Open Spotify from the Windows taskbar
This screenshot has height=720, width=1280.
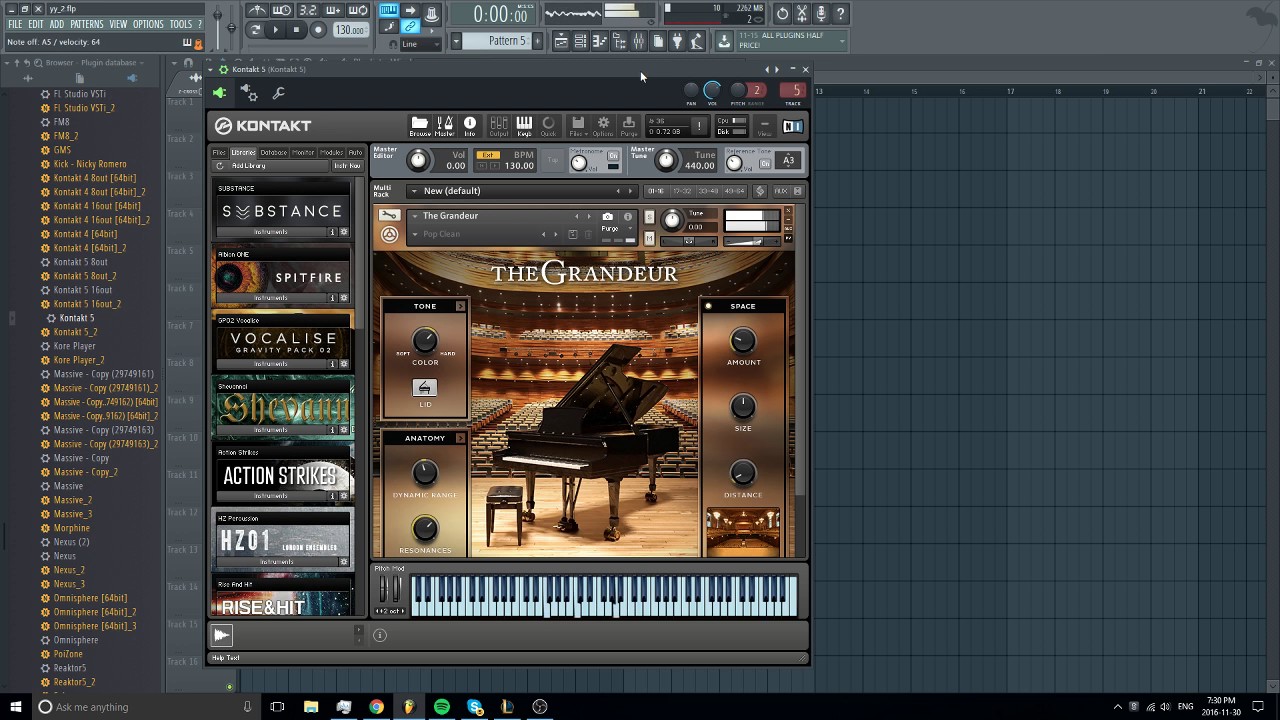(442, 707)
